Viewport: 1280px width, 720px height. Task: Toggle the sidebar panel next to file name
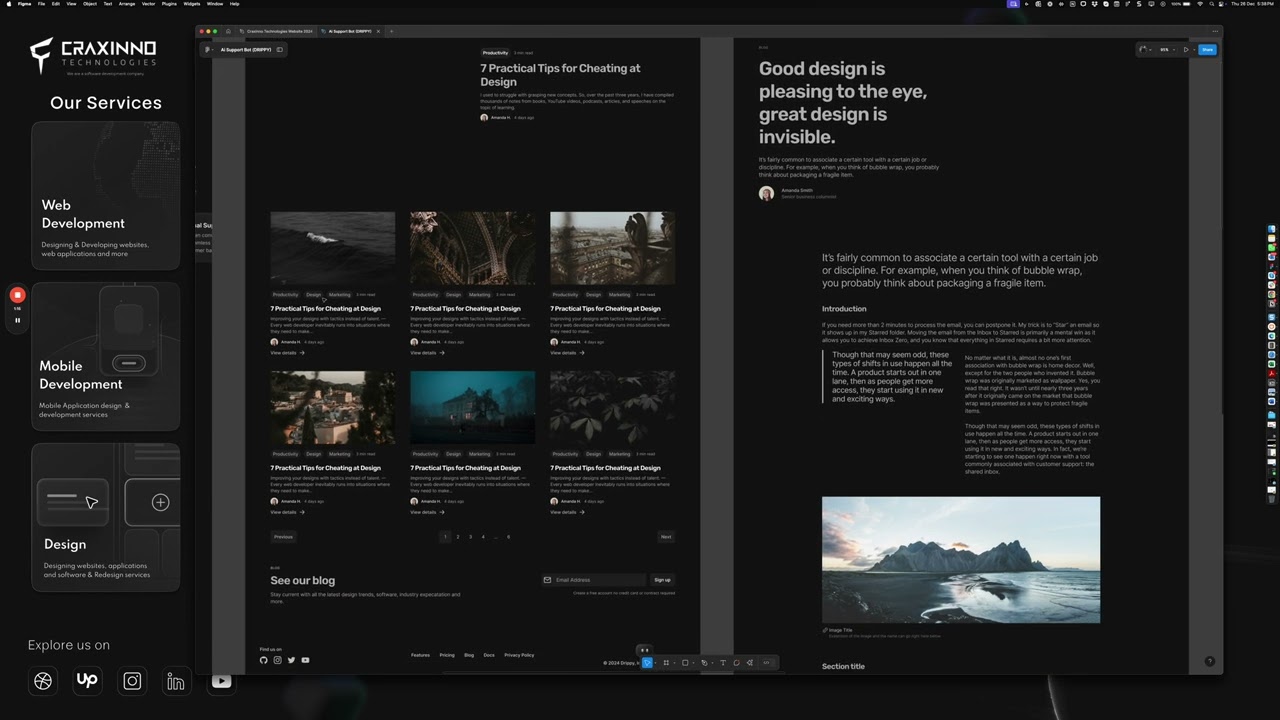pos(279,49)
